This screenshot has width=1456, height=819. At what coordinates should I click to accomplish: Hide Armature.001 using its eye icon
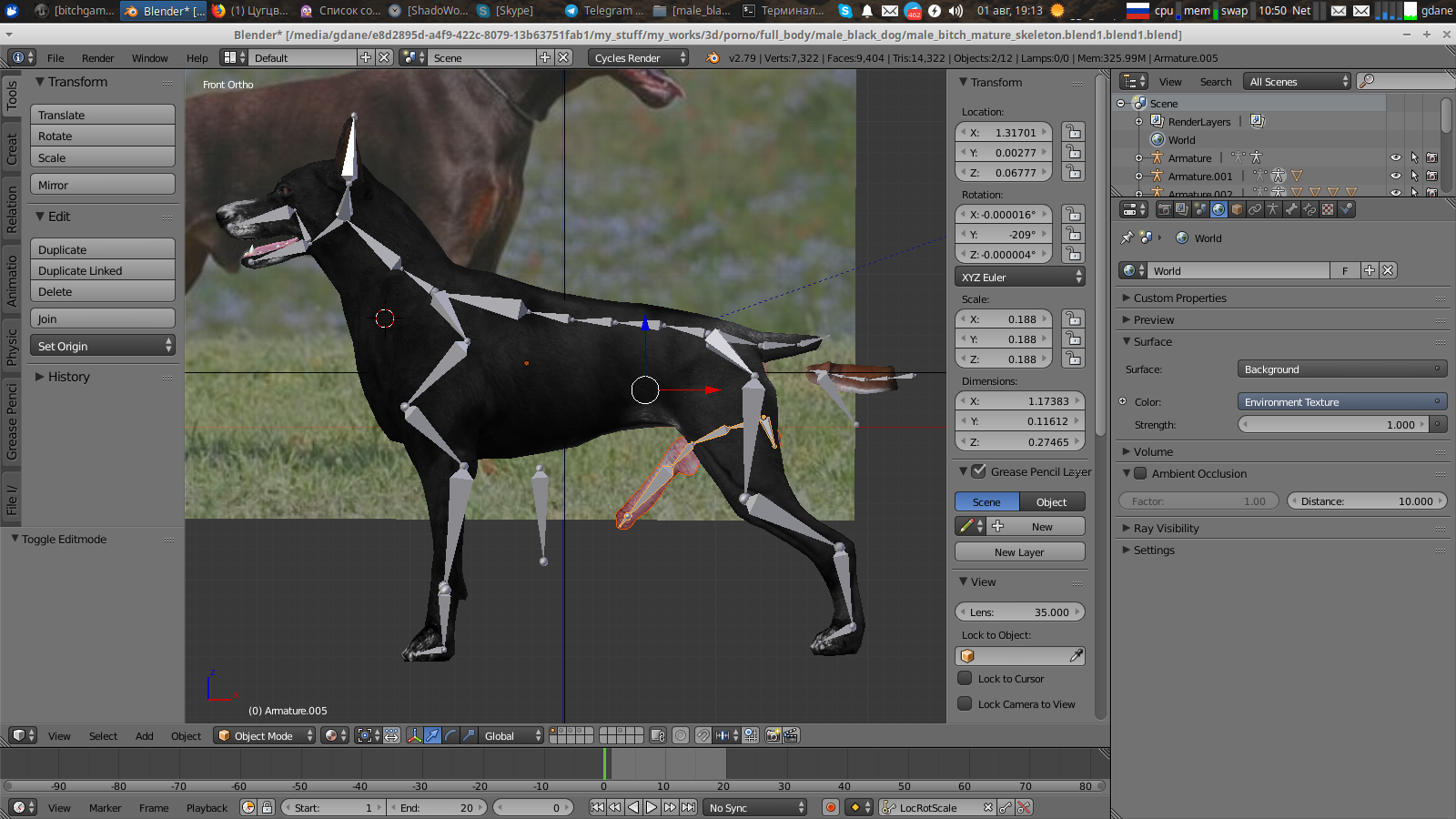pos(1395,176)
